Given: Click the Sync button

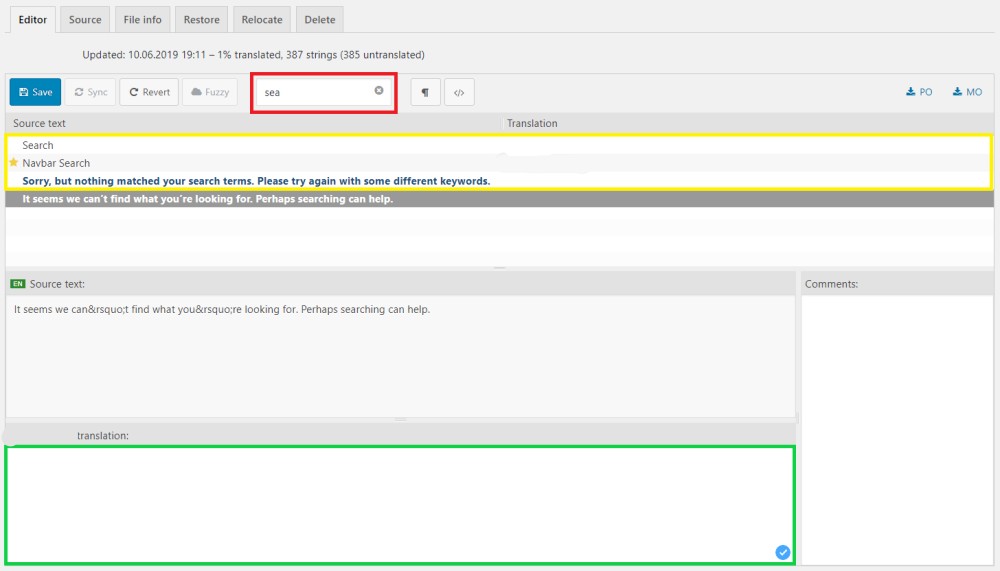Looking at the screenshot, I should point(90,92).
